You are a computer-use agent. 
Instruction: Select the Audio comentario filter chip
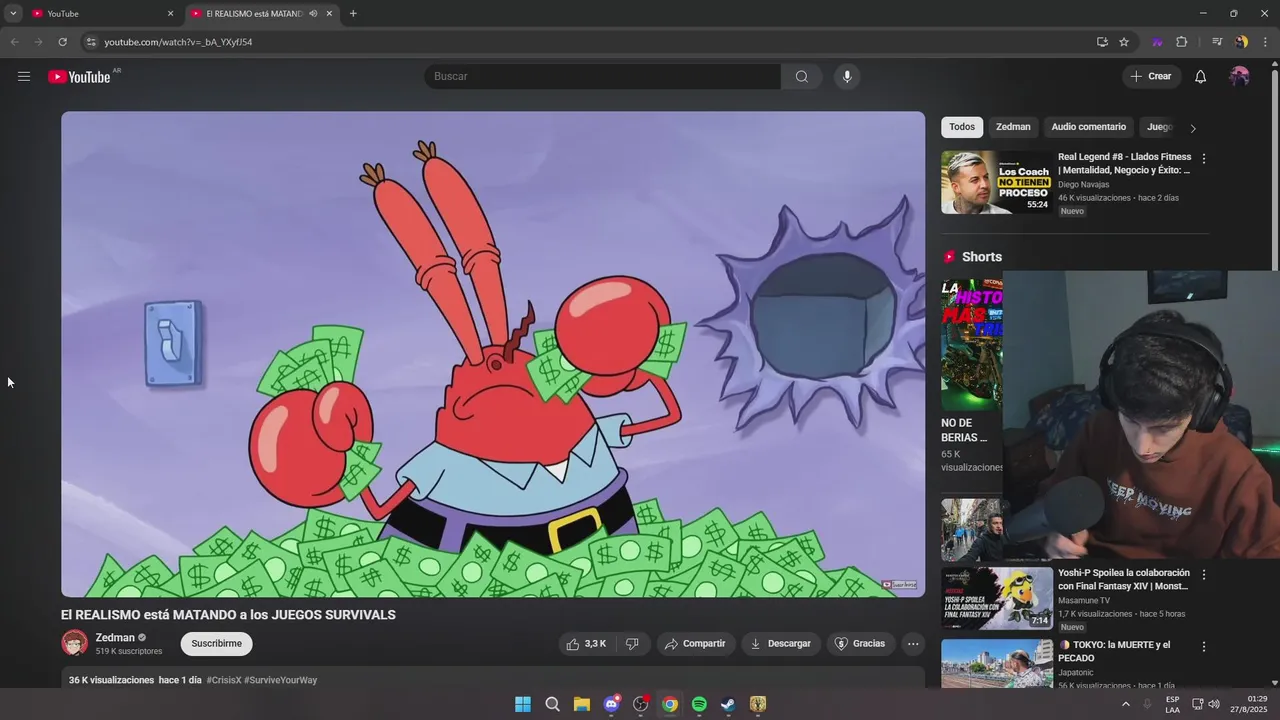(x=1088, y=127)
